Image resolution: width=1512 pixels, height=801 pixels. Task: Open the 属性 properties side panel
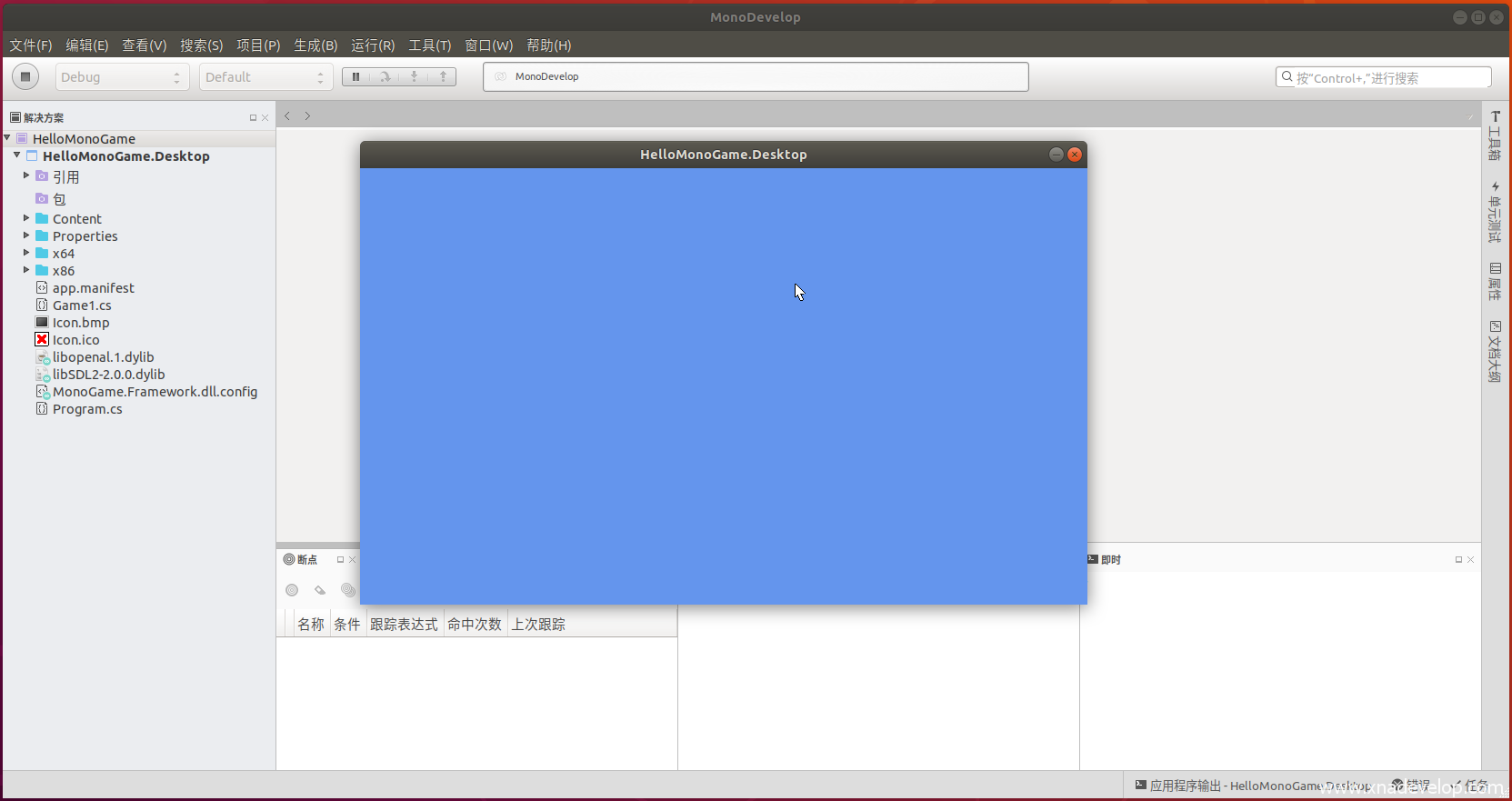pos(1495,282)
